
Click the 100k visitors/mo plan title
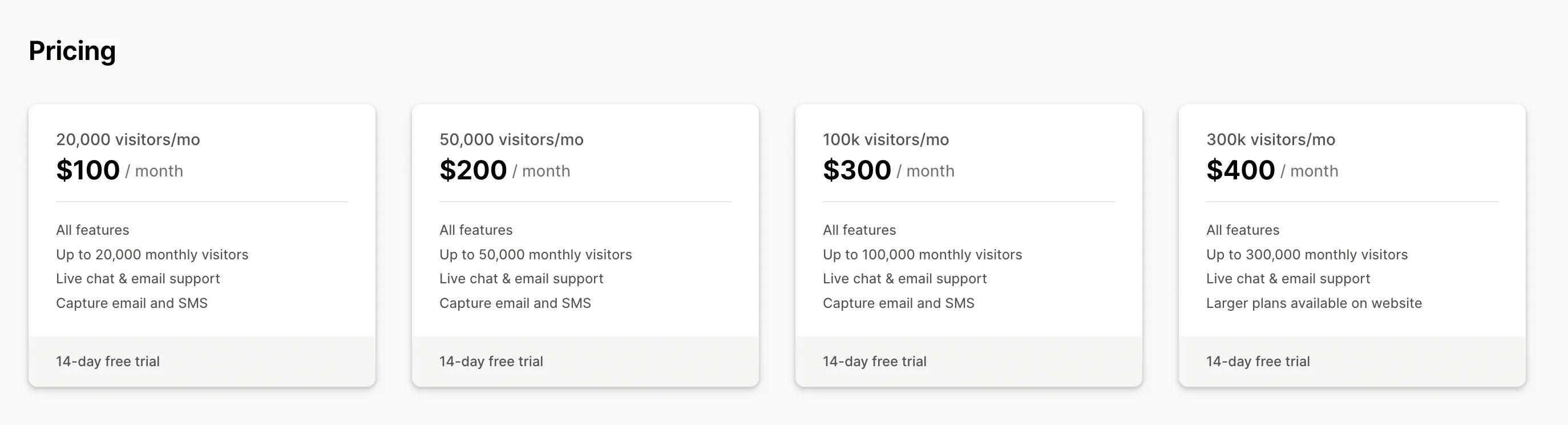(x=886, y=139)
